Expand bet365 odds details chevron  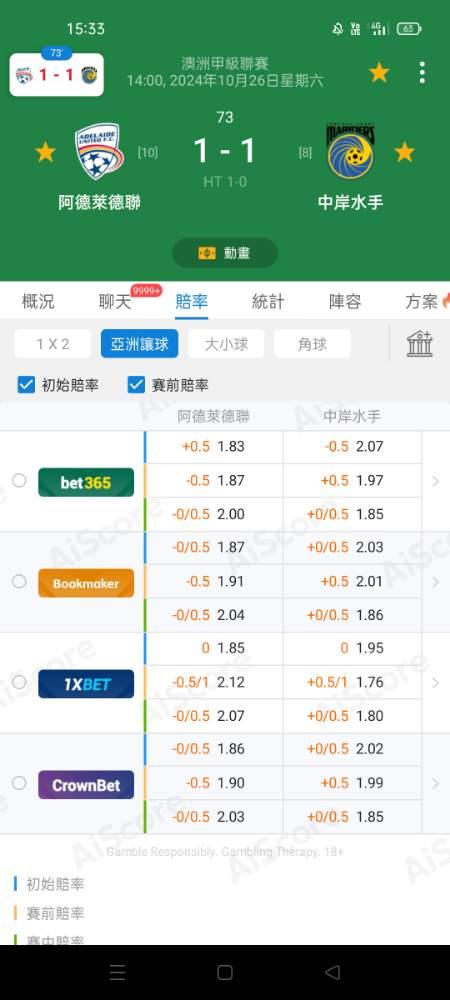point(436,481)
